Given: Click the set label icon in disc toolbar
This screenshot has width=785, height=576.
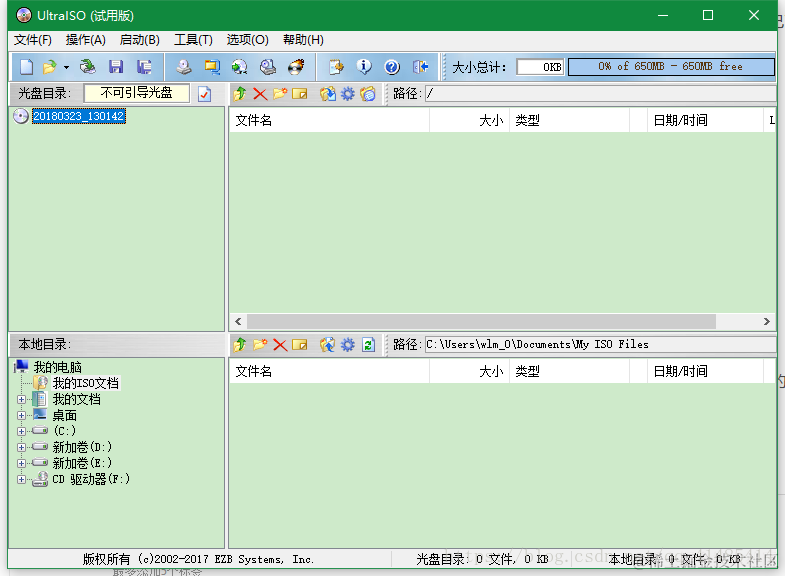Looking at the screenshot, I should (368, 94).
